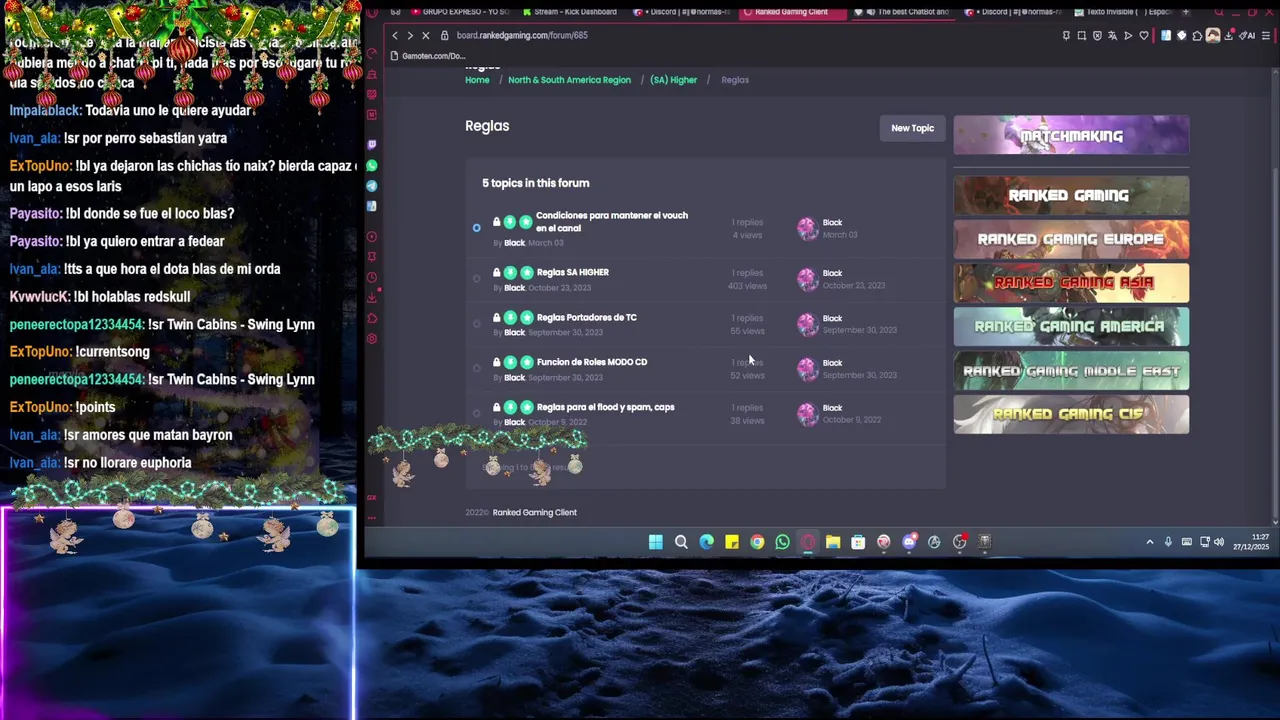Viewport: 1280px width, 720px height.
Task: Open topic Condiciones para mantener el vouch
Action: [x=612, y=221]
